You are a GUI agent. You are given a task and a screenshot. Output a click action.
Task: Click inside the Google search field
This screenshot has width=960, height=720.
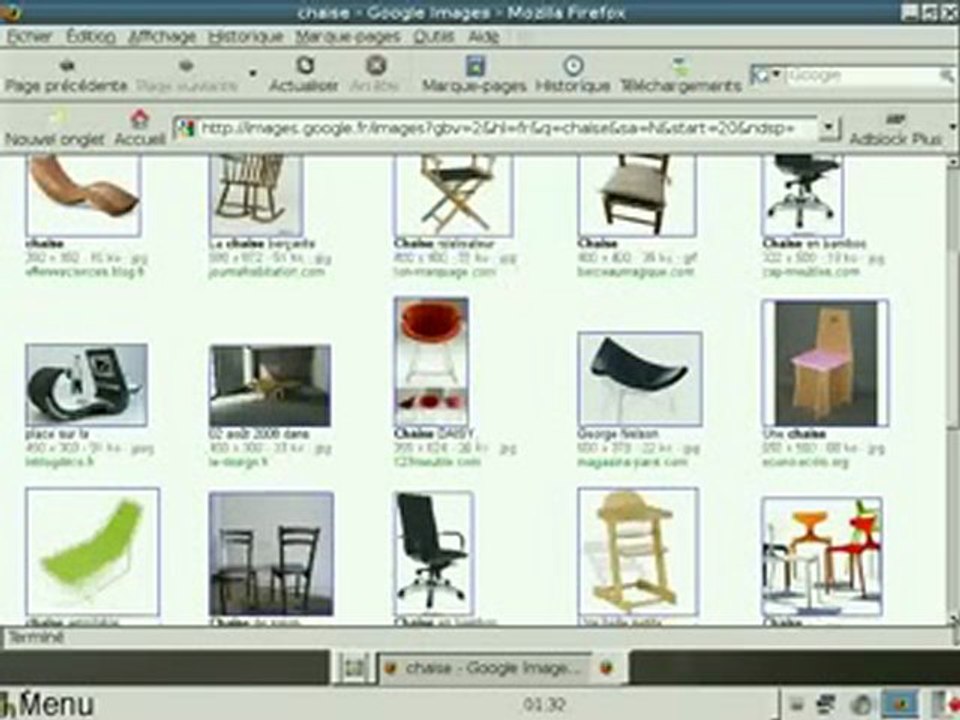click(x=861, y=76)
